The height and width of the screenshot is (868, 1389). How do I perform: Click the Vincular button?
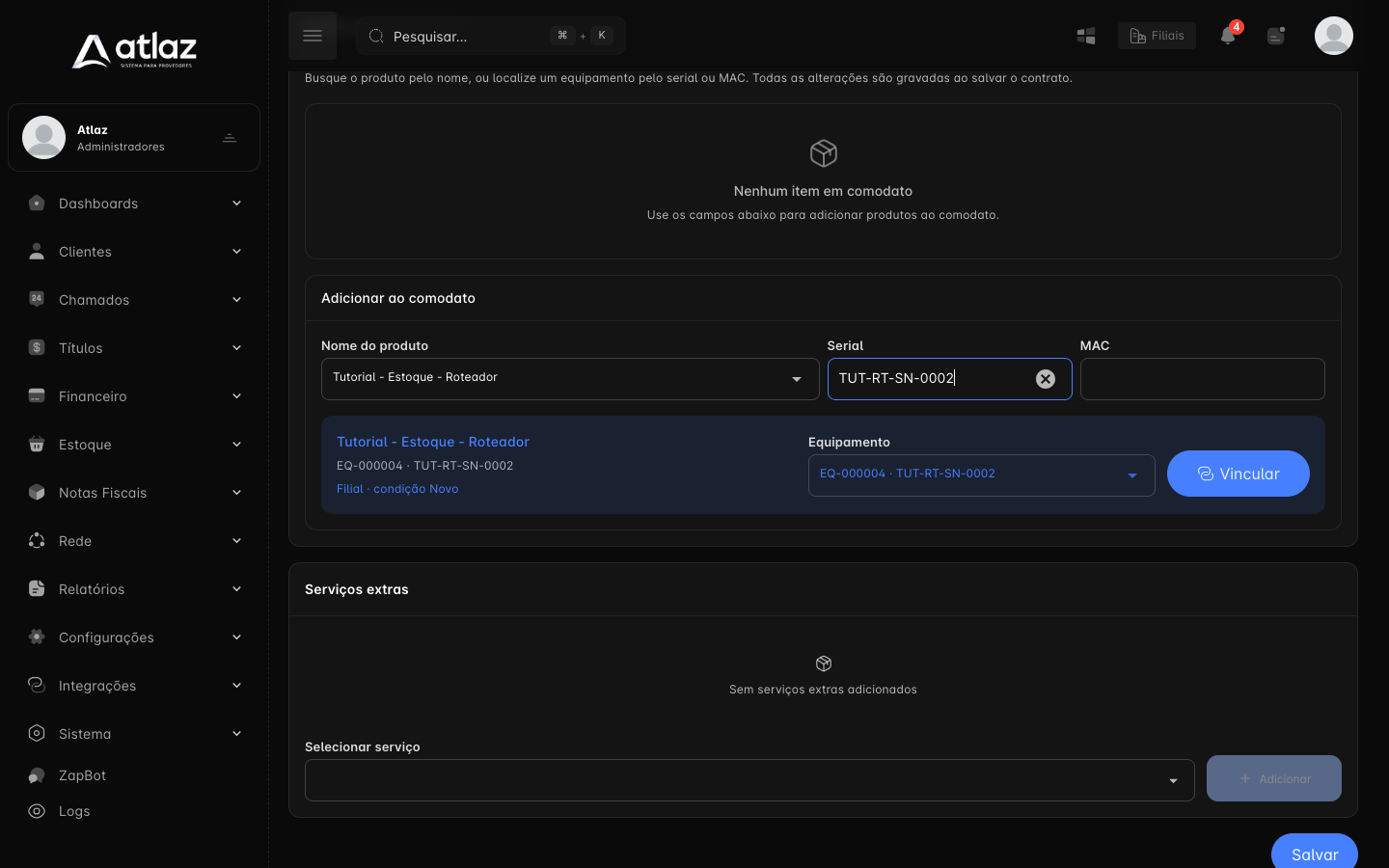coord(1239,474)
